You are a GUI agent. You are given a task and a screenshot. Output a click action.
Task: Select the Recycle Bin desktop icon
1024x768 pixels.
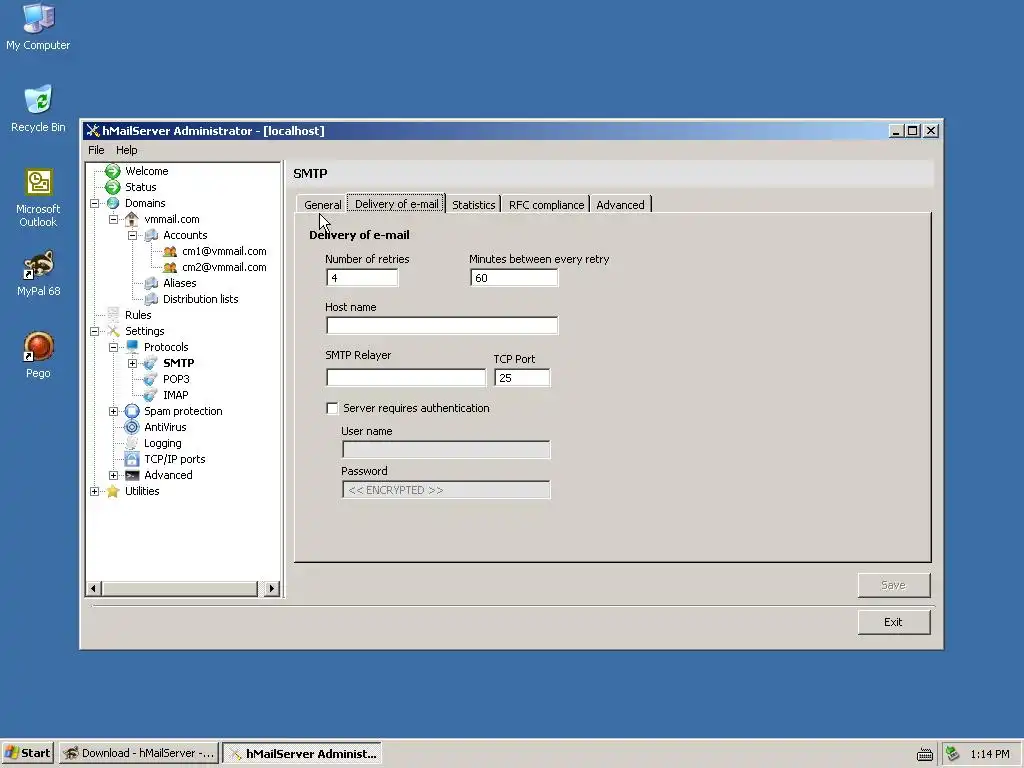(x=38, y=109)
